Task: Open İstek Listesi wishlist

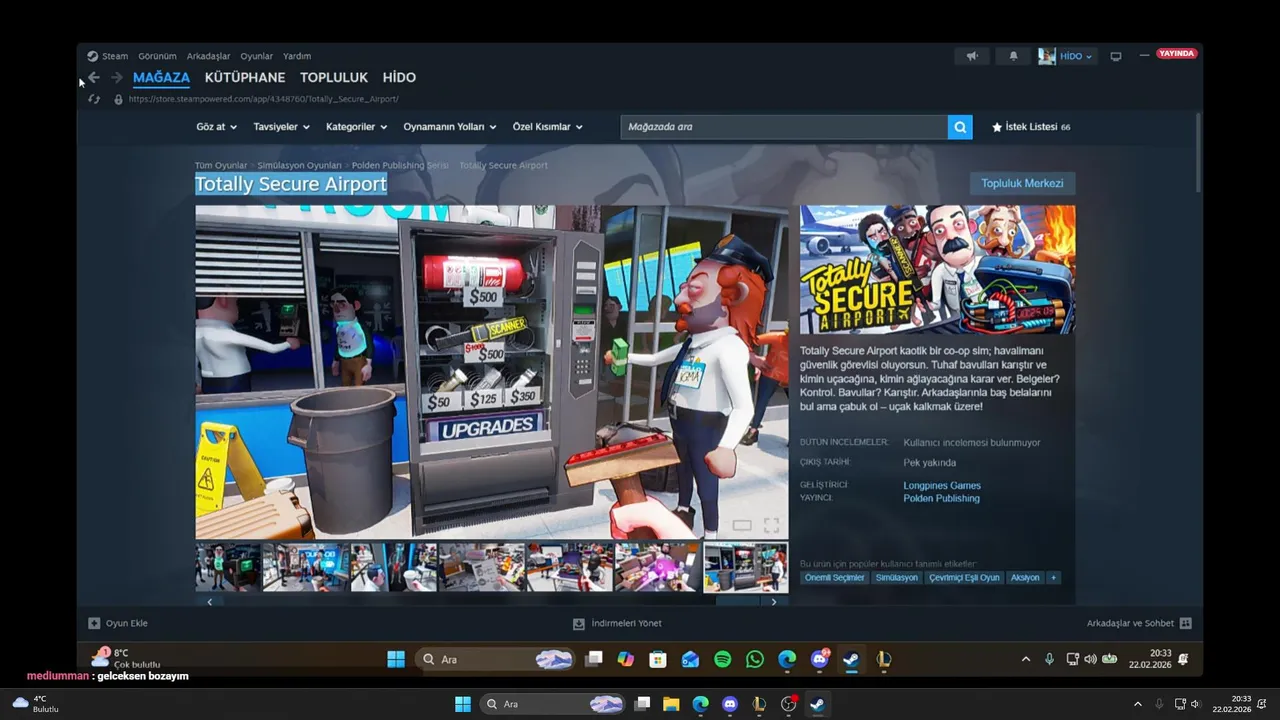Action: point(1031,127)
